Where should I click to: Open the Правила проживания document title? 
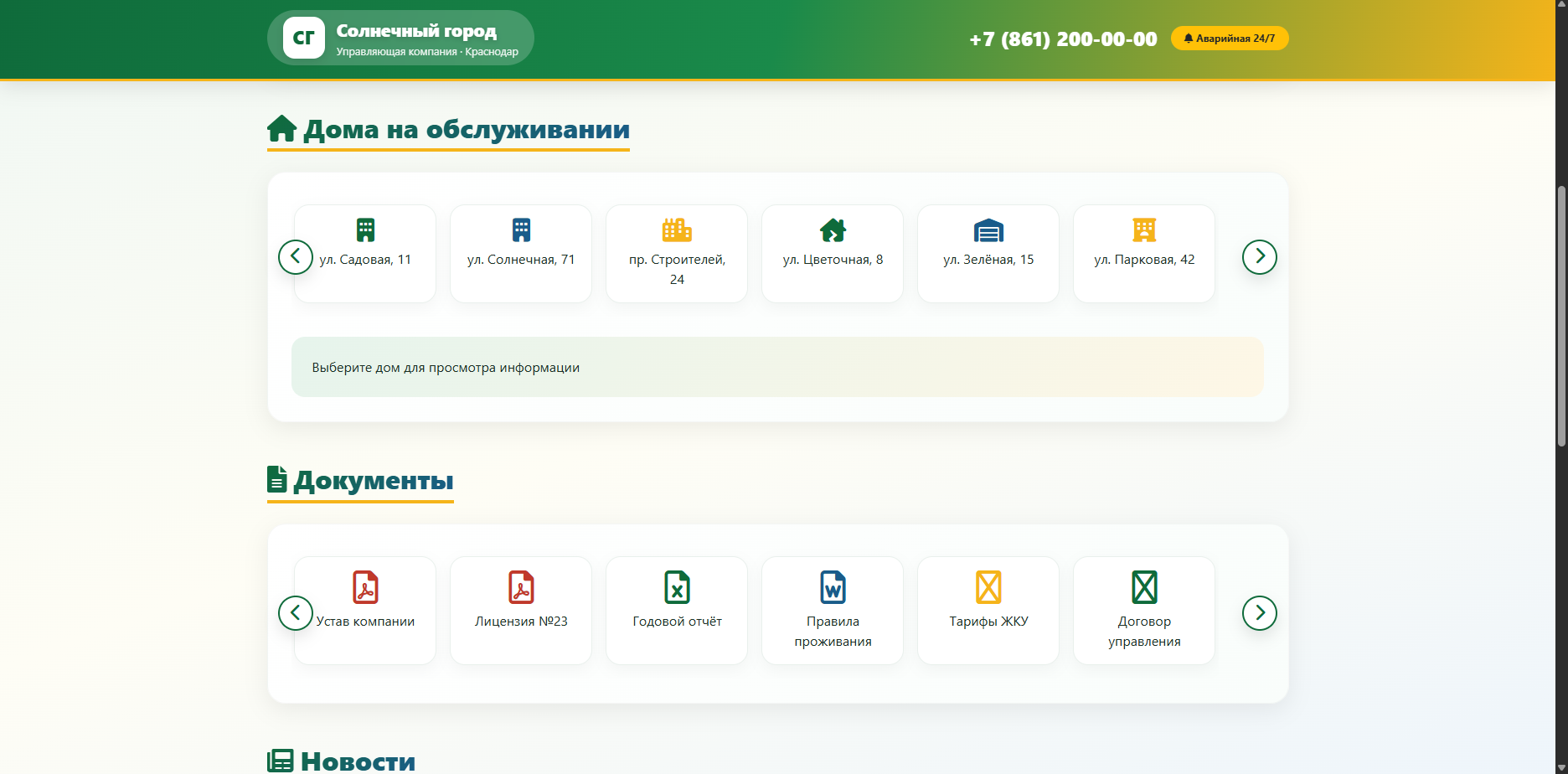(833, 632)
